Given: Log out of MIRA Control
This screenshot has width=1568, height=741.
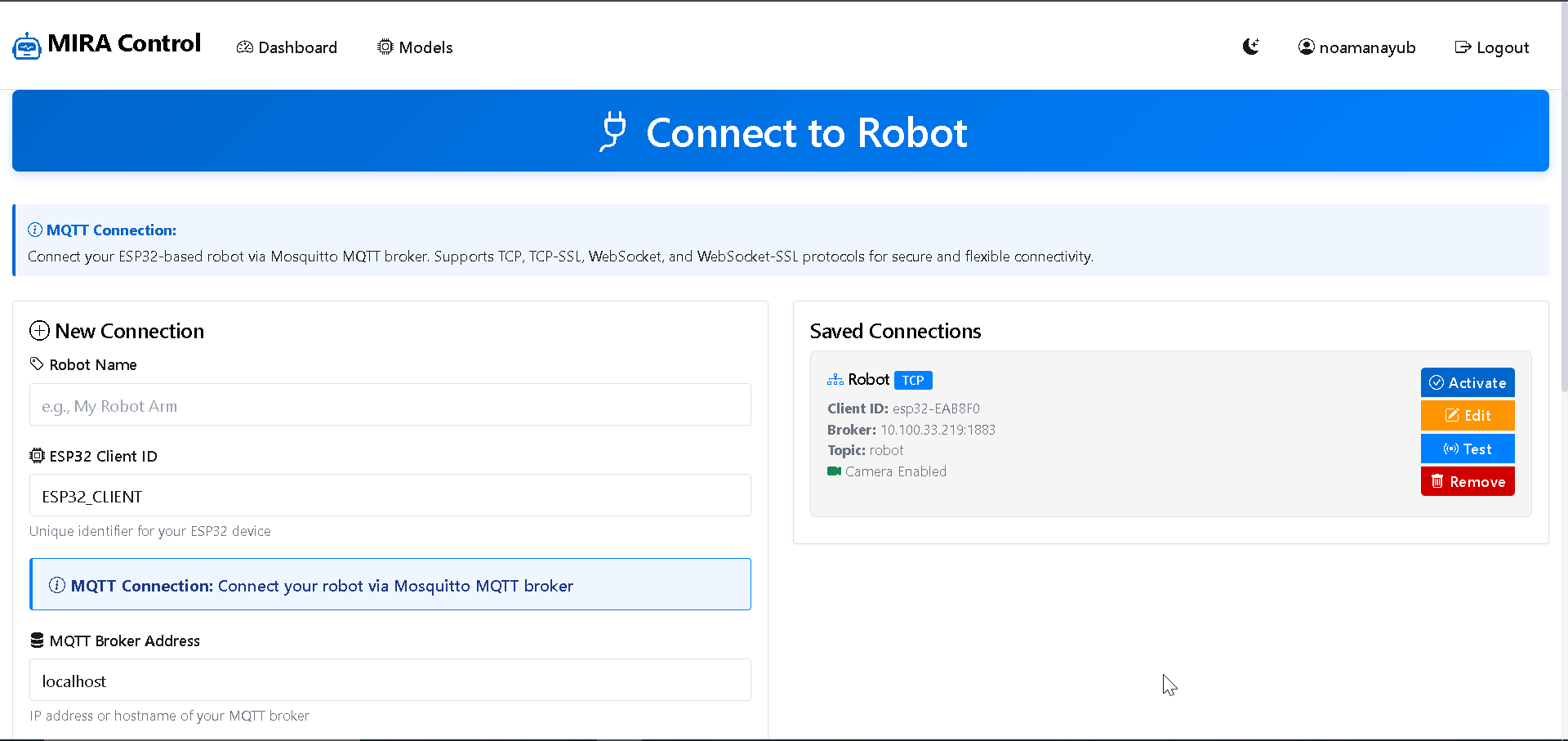Looking at the screenshot, I should tap(1492, 47).
